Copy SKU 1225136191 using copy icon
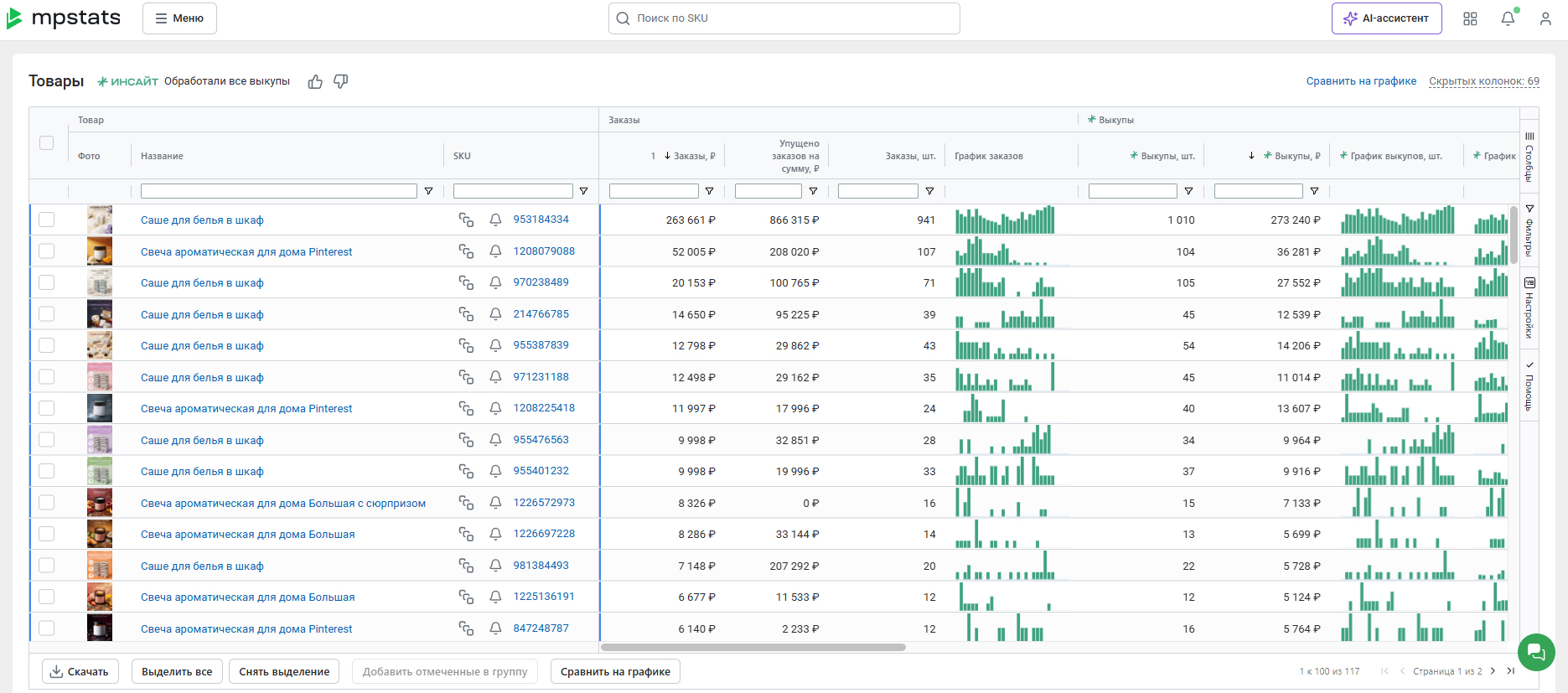1568x693 pixels. pyautogui.click(x=466, y=597)
